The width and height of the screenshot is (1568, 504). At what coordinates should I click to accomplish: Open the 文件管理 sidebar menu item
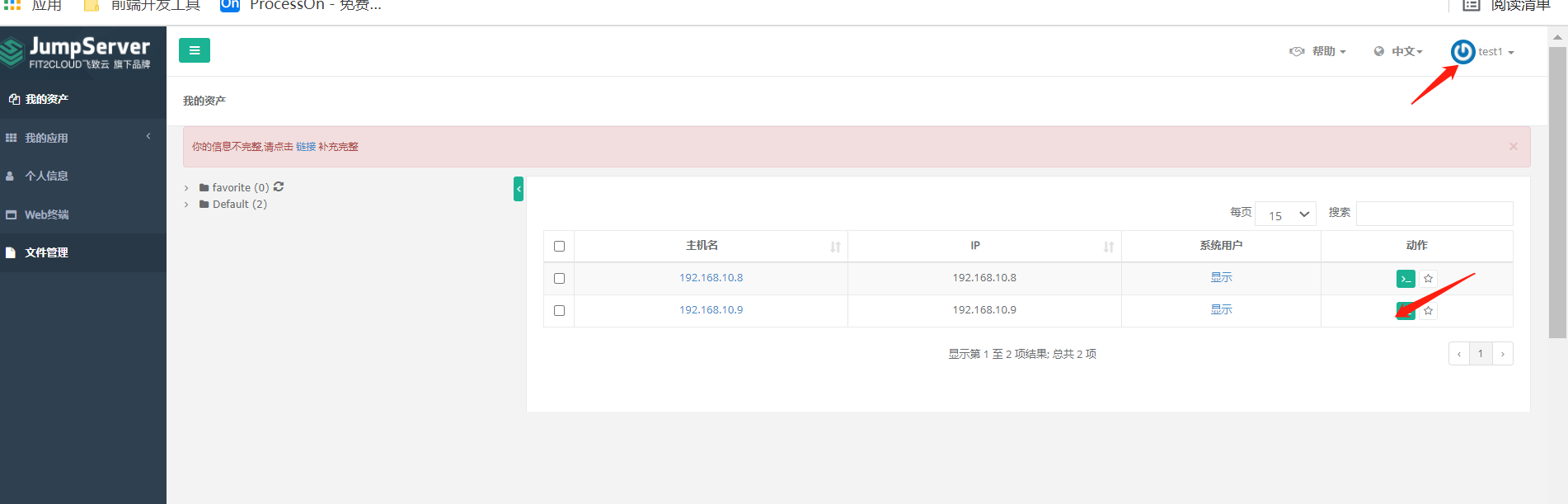pos(47,253)
